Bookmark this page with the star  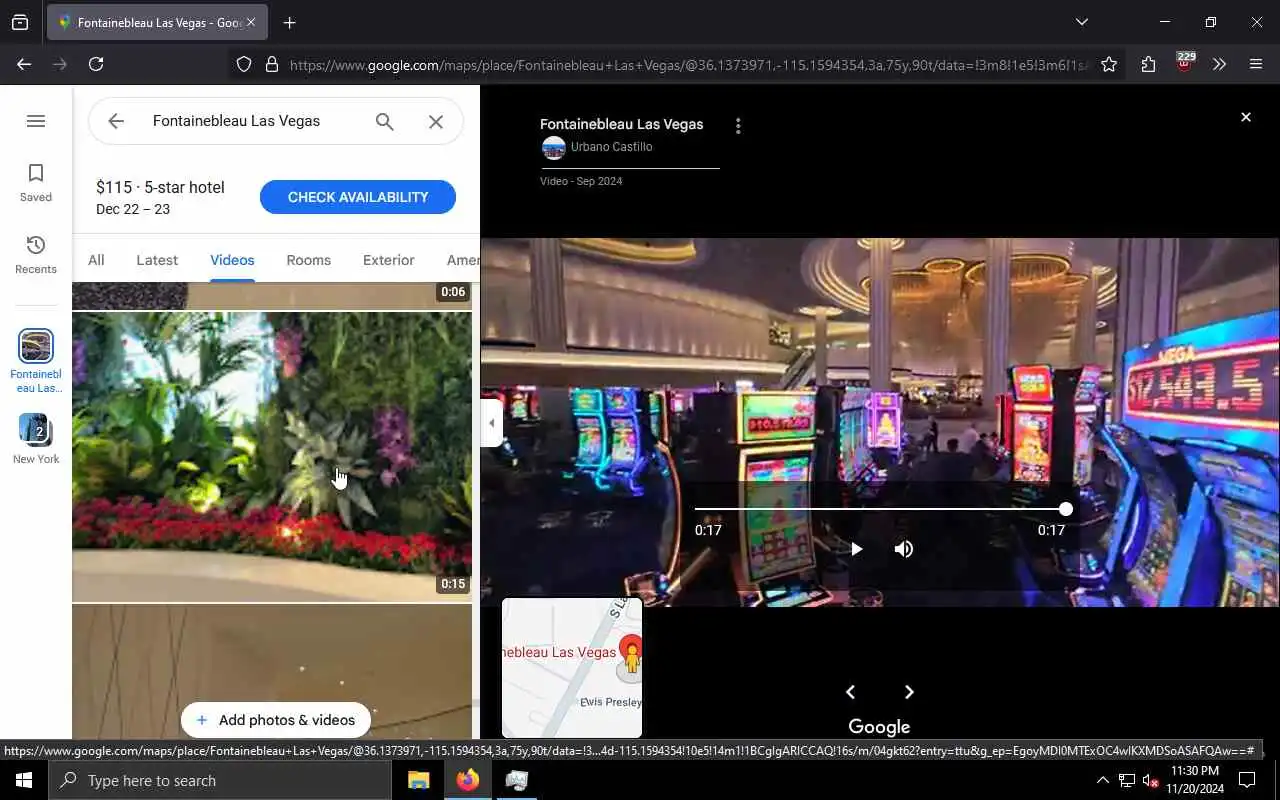(1109, 64)
